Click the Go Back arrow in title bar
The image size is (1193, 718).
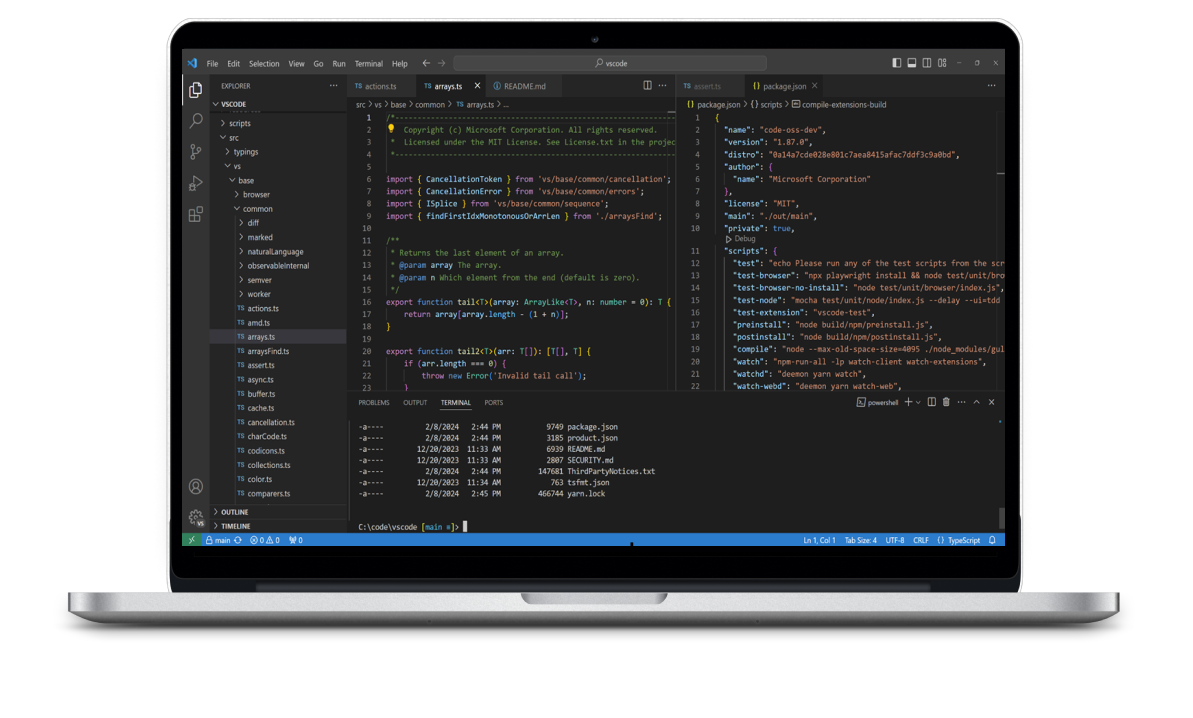coord(426,63)
